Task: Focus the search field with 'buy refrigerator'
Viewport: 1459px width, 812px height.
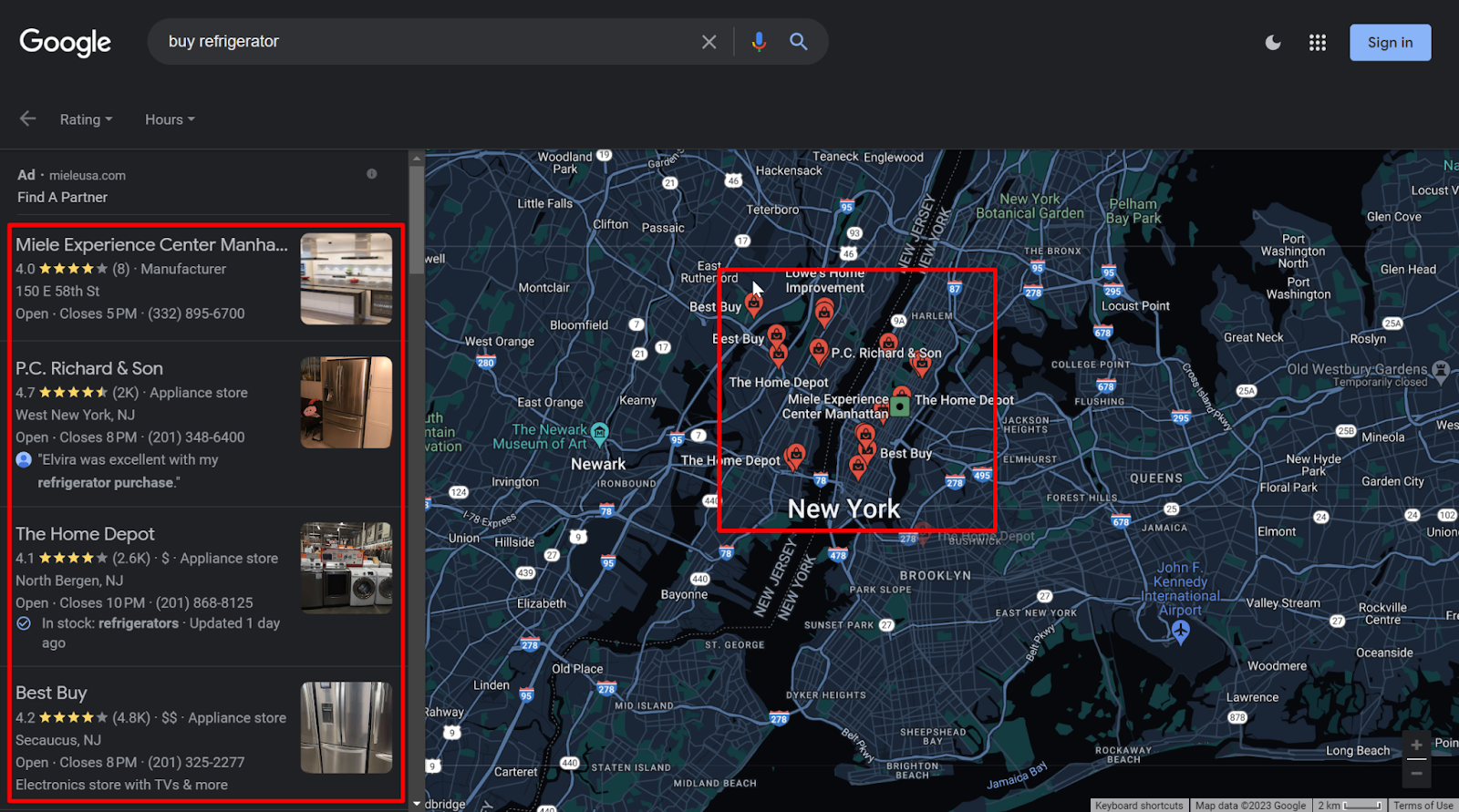Action: pos(429,42)
